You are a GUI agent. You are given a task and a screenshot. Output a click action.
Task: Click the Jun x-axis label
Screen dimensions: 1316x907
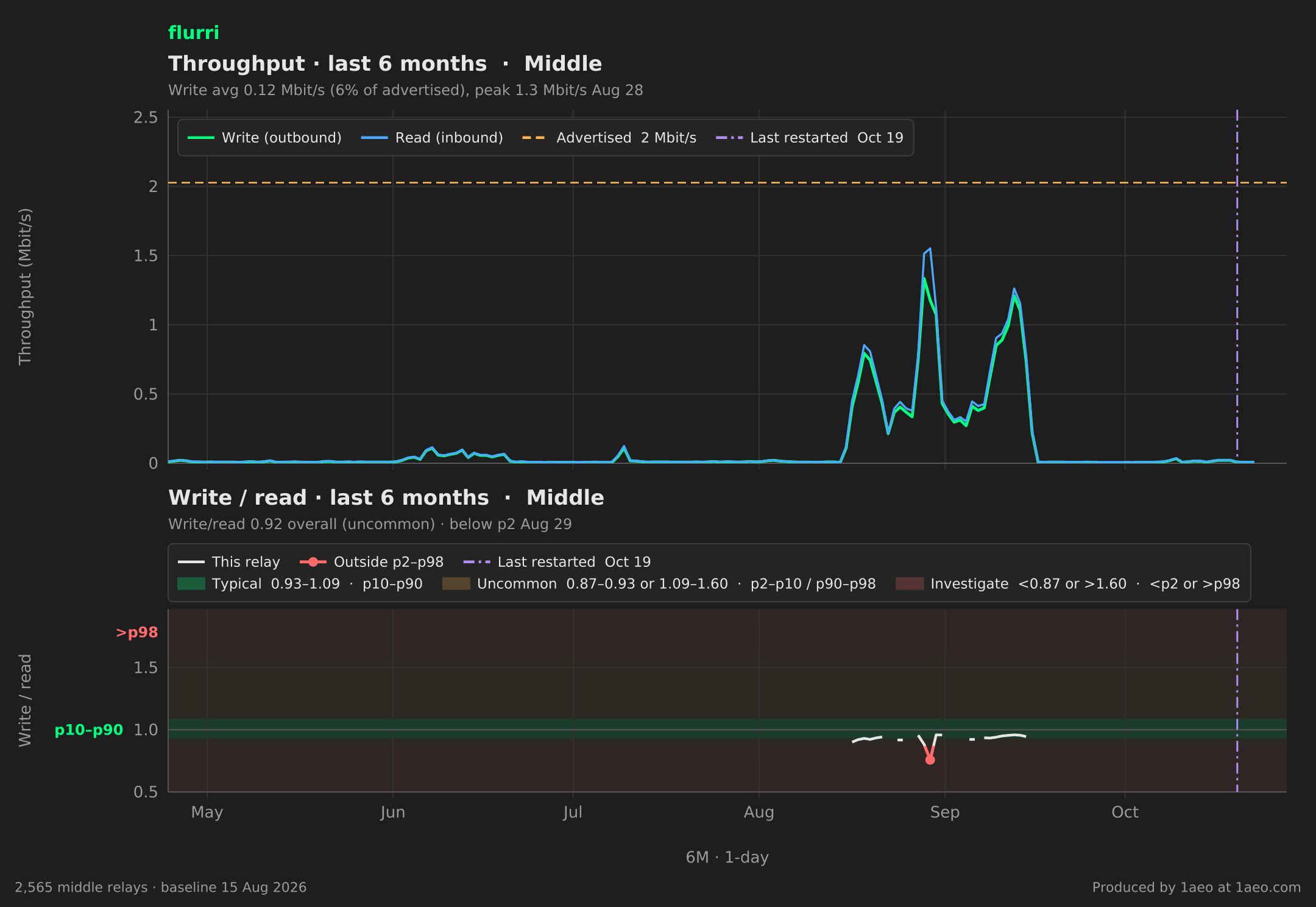click(393, 813)
